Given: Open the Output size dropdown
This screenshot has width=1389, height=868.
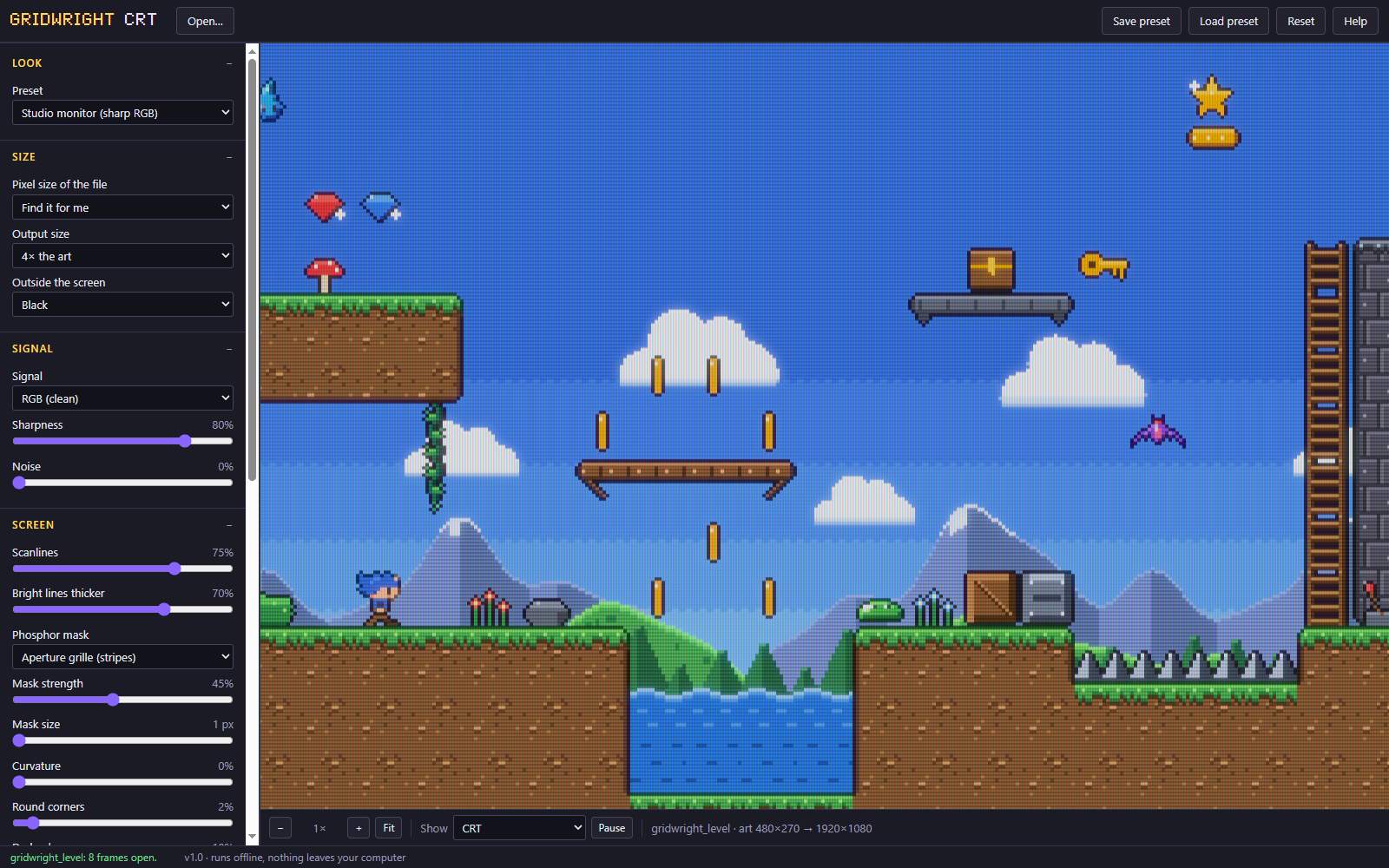Looking at the screenshot, I should pyautogui.click(x=122, y=256).
